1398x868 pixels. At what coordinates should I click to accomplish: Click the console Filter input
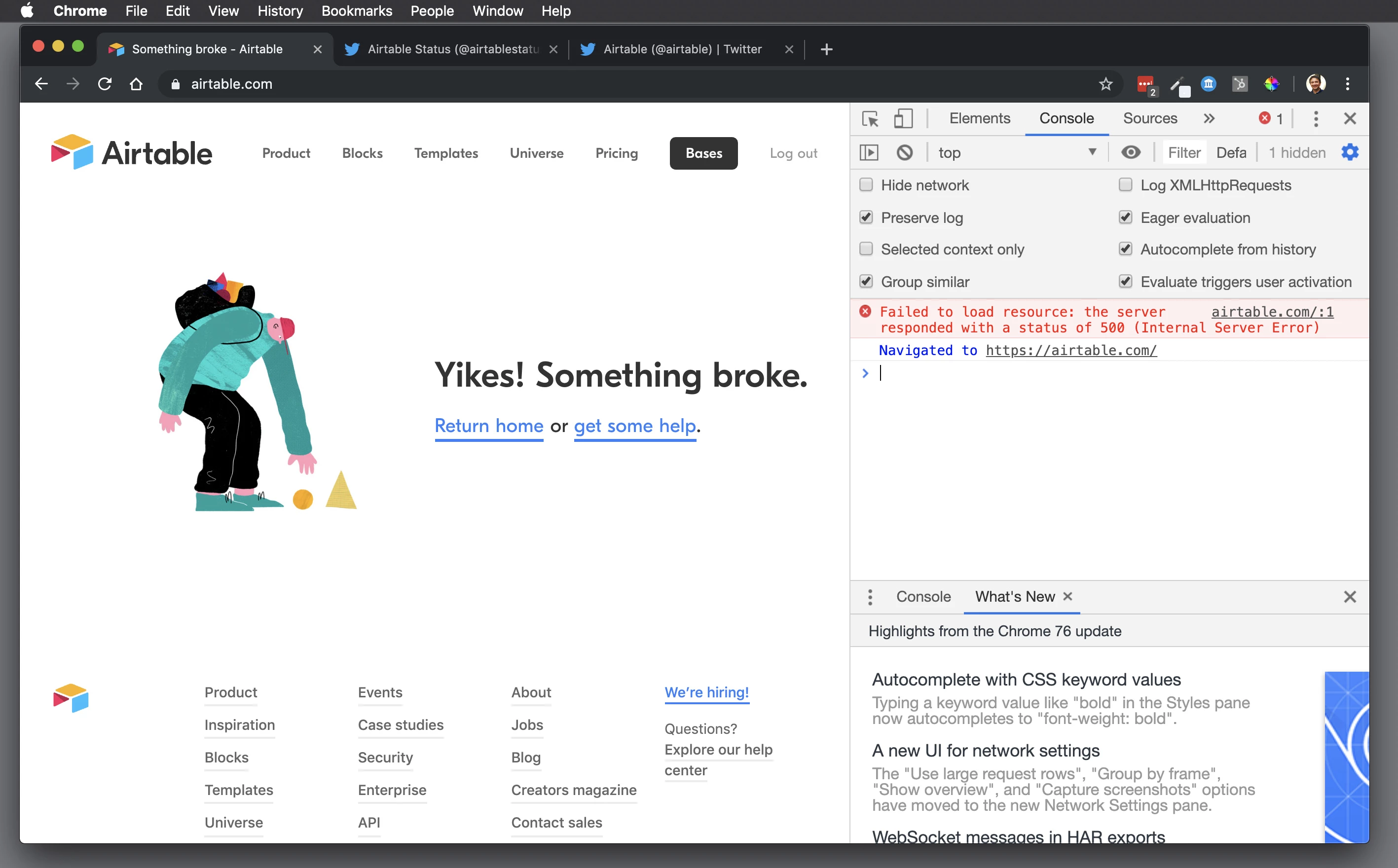click(1184, 153)
